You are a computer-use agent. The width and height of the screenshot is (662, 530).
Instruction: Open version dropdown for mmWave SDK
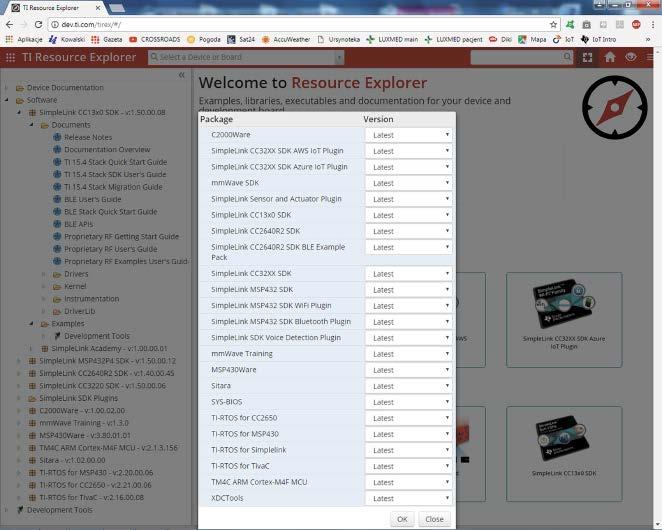pyautogui.click(x=409, y=183)
